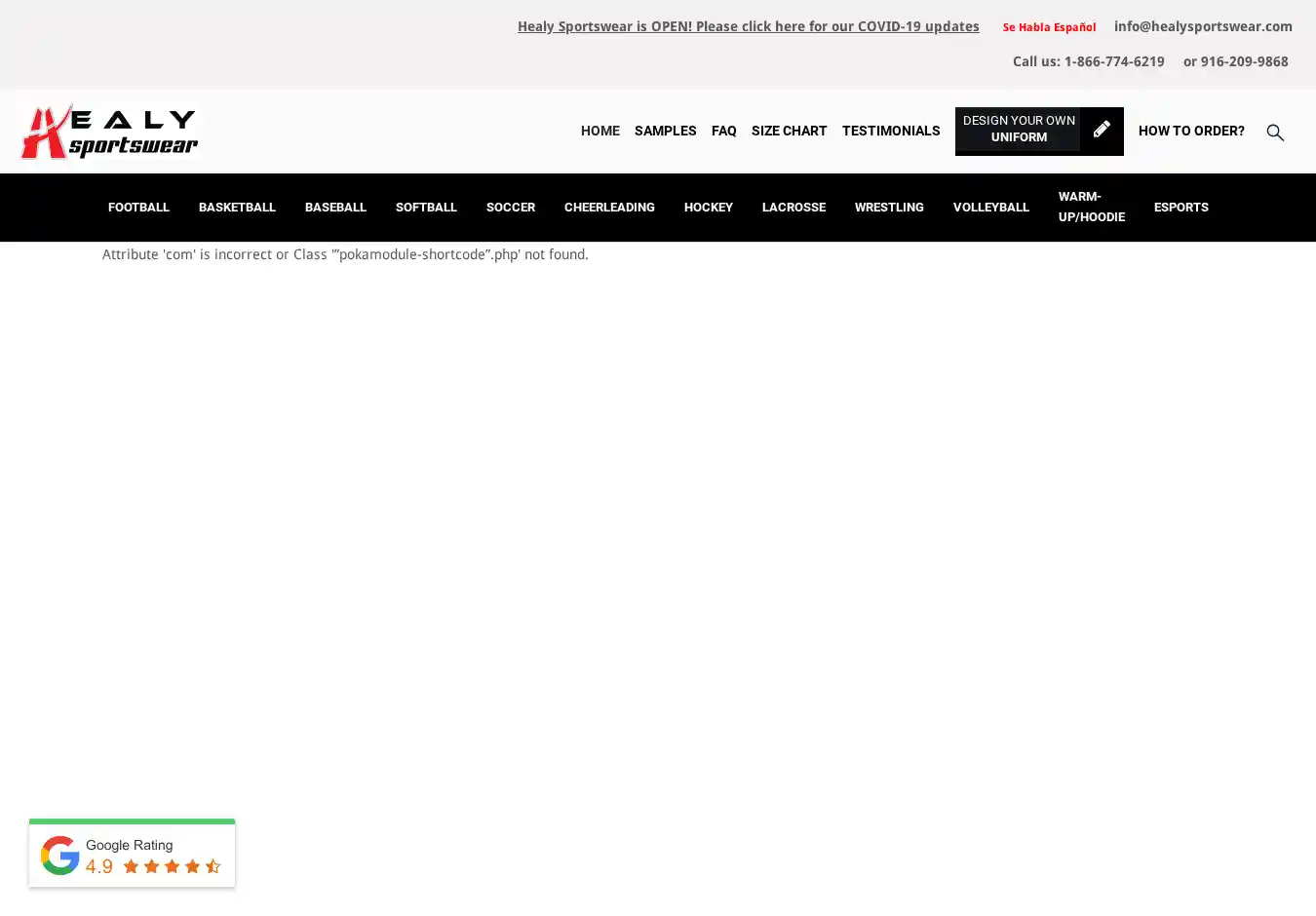This screenshot has width=1316, height=916.
Task: Open the Cheerleading category
Action: click(x=609, y=208)
